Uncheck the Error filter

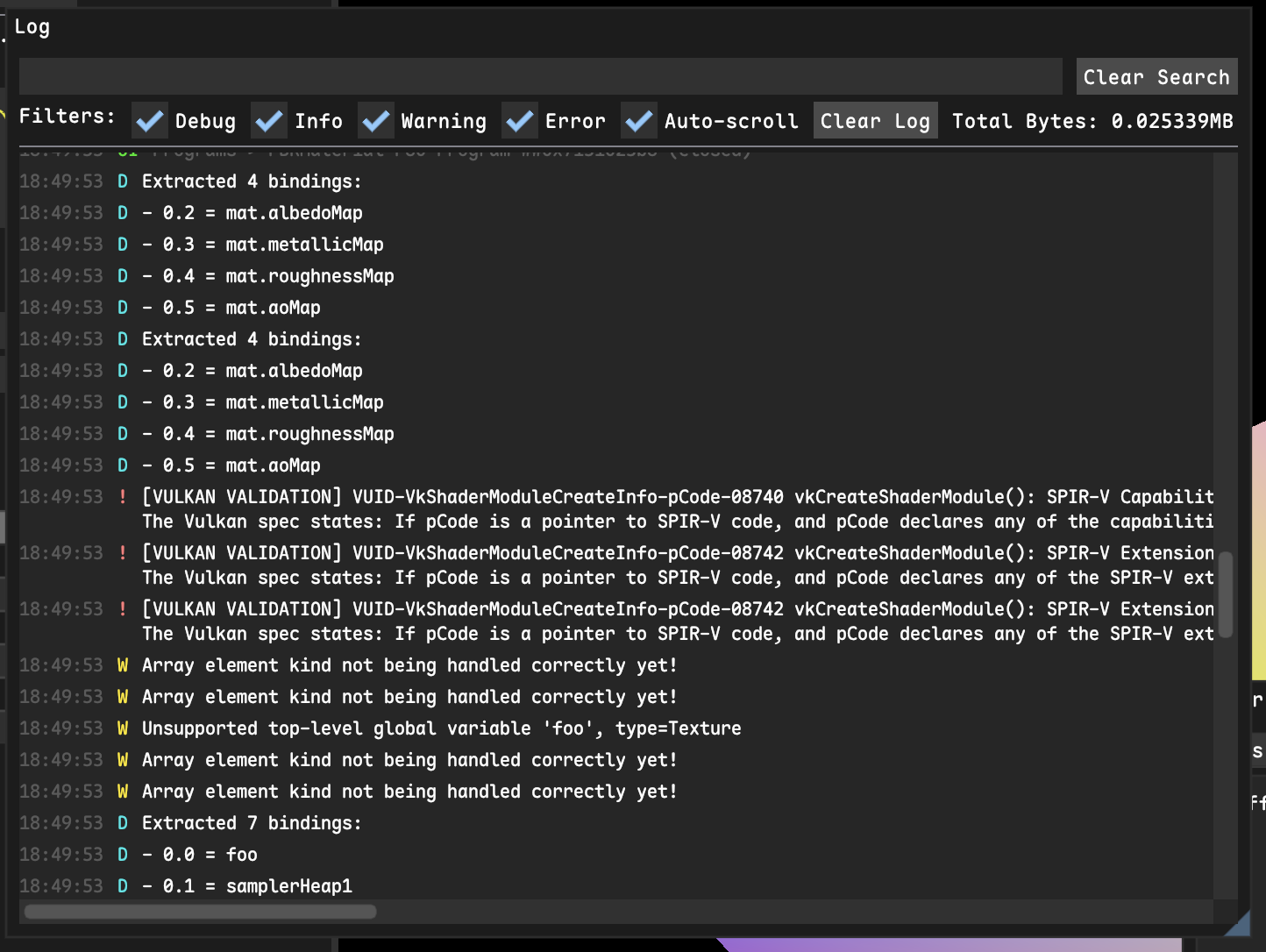(x=519, y=120)
